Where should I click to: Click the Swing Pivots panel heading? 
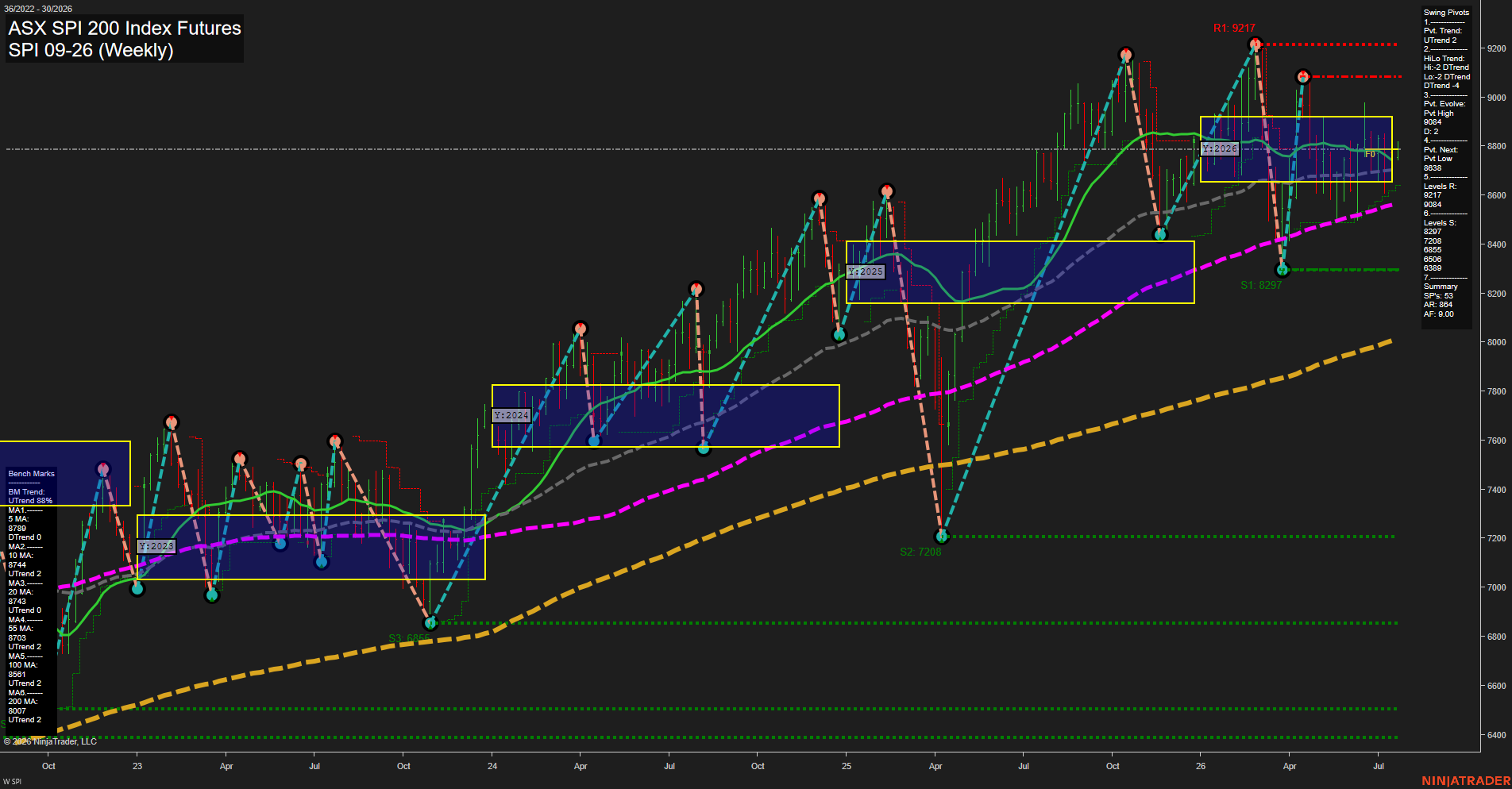point(1446,13)
